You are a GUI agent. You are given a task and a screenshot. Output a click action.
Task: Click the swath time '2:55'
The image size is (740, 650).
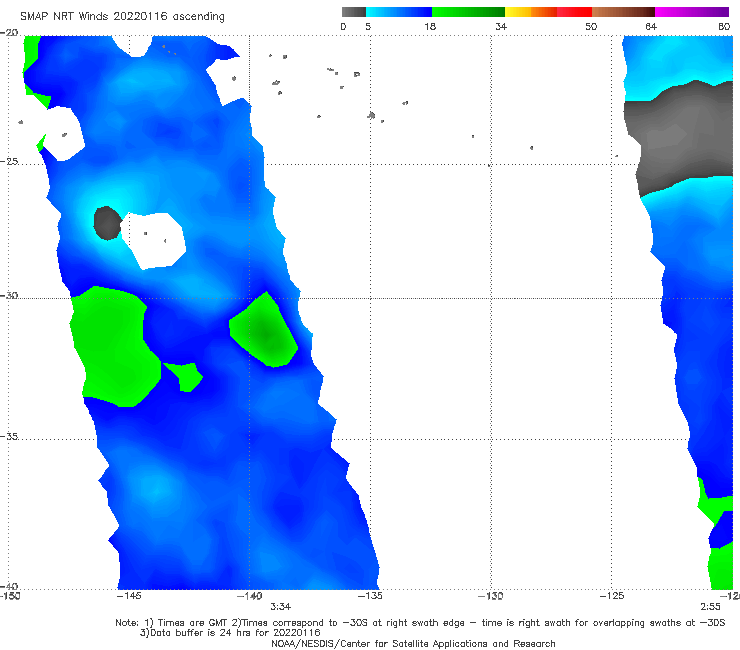(710, 607)
